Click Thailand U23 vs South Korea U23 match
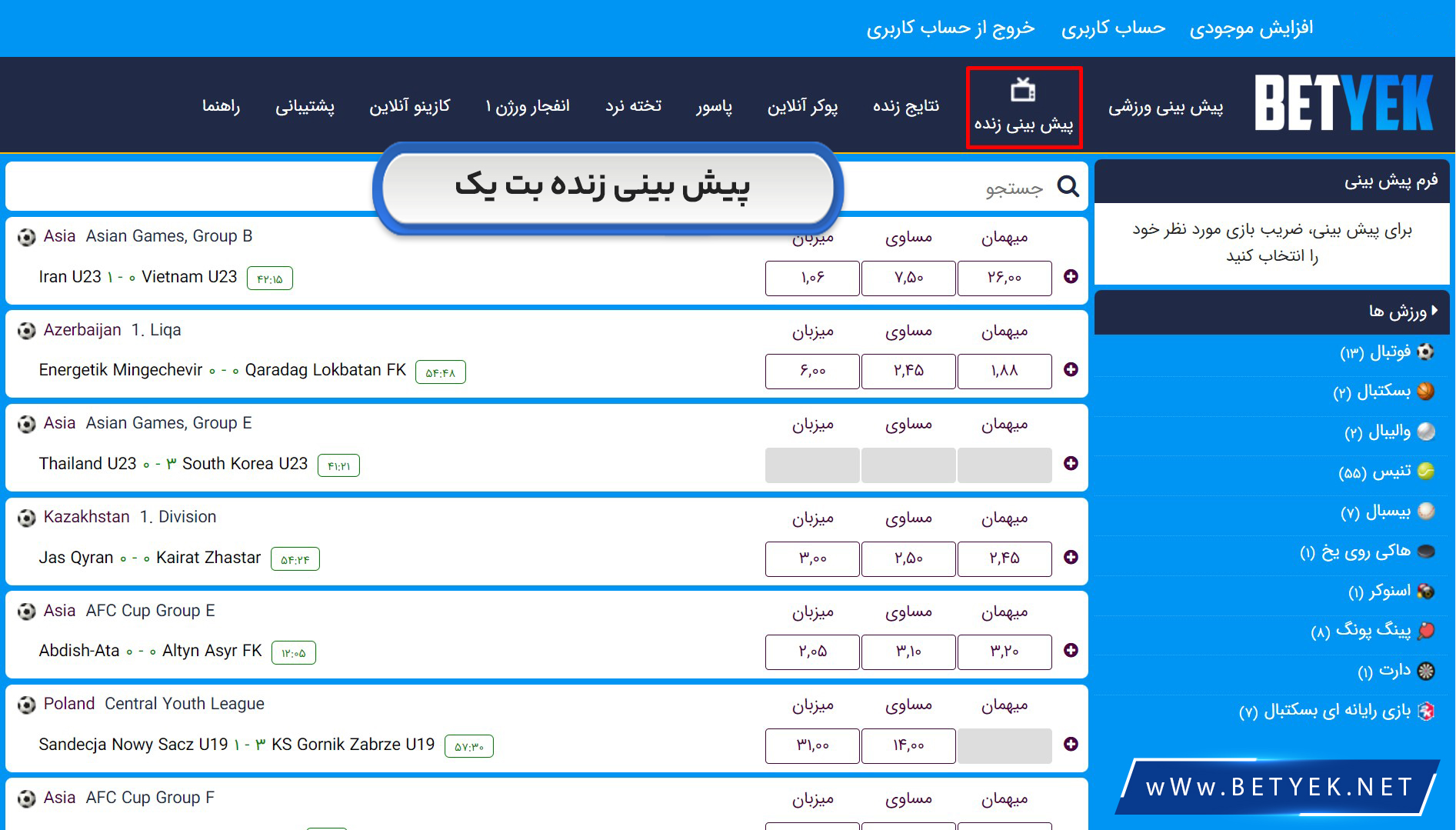This screenshot has height=830, width=1456. pyautogui.click(x=173, y=464)
